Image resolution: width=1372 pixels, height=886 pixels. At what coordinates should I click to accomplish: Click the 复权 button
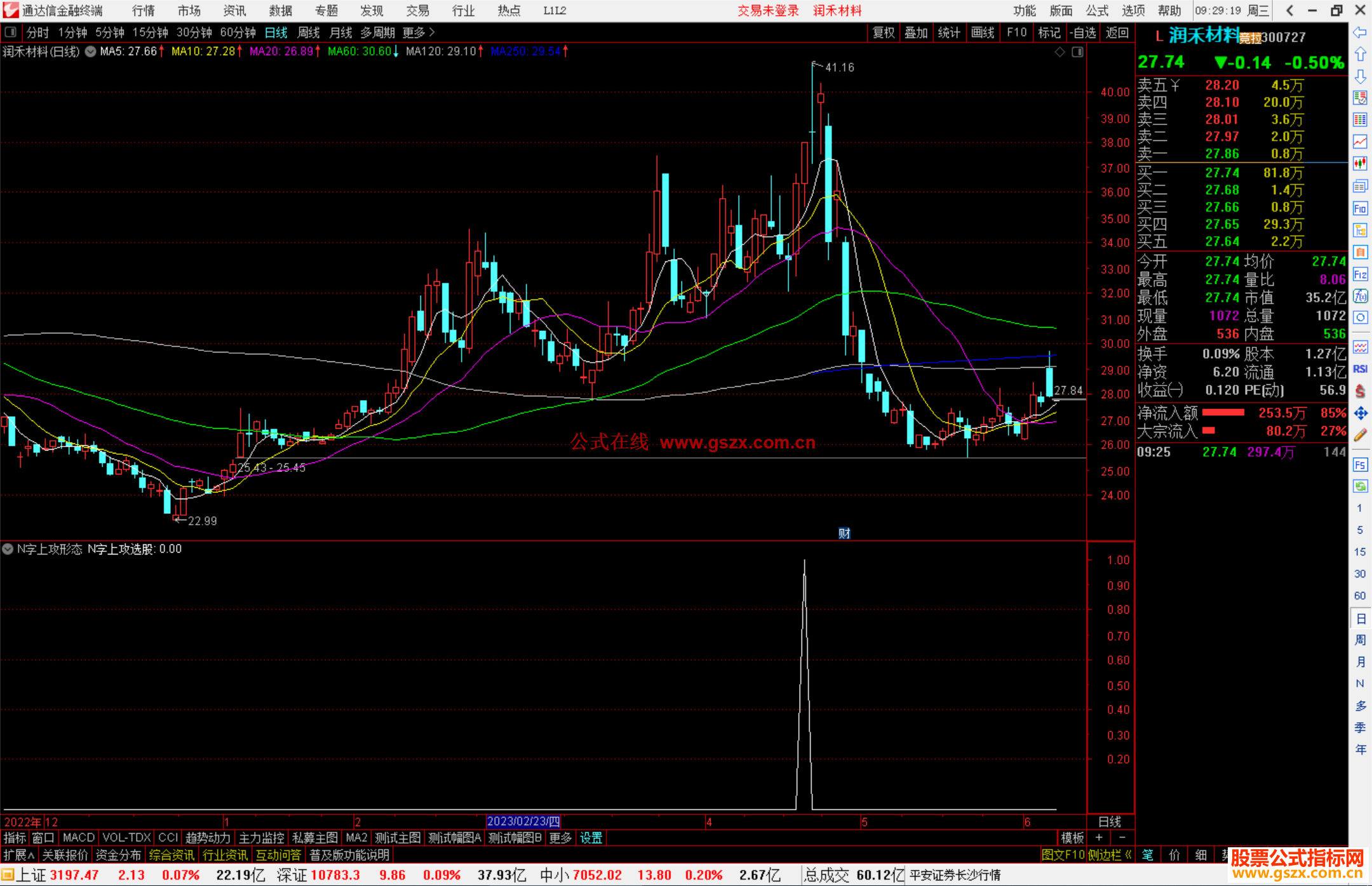(x=884, y=32)
